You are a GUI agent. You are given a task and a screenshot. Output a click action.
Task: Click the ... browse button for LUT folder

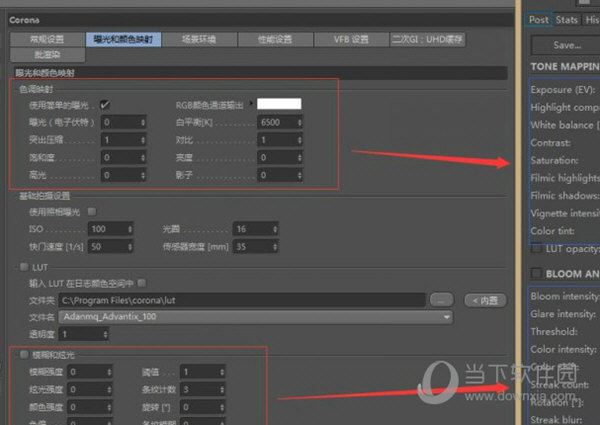441,300
